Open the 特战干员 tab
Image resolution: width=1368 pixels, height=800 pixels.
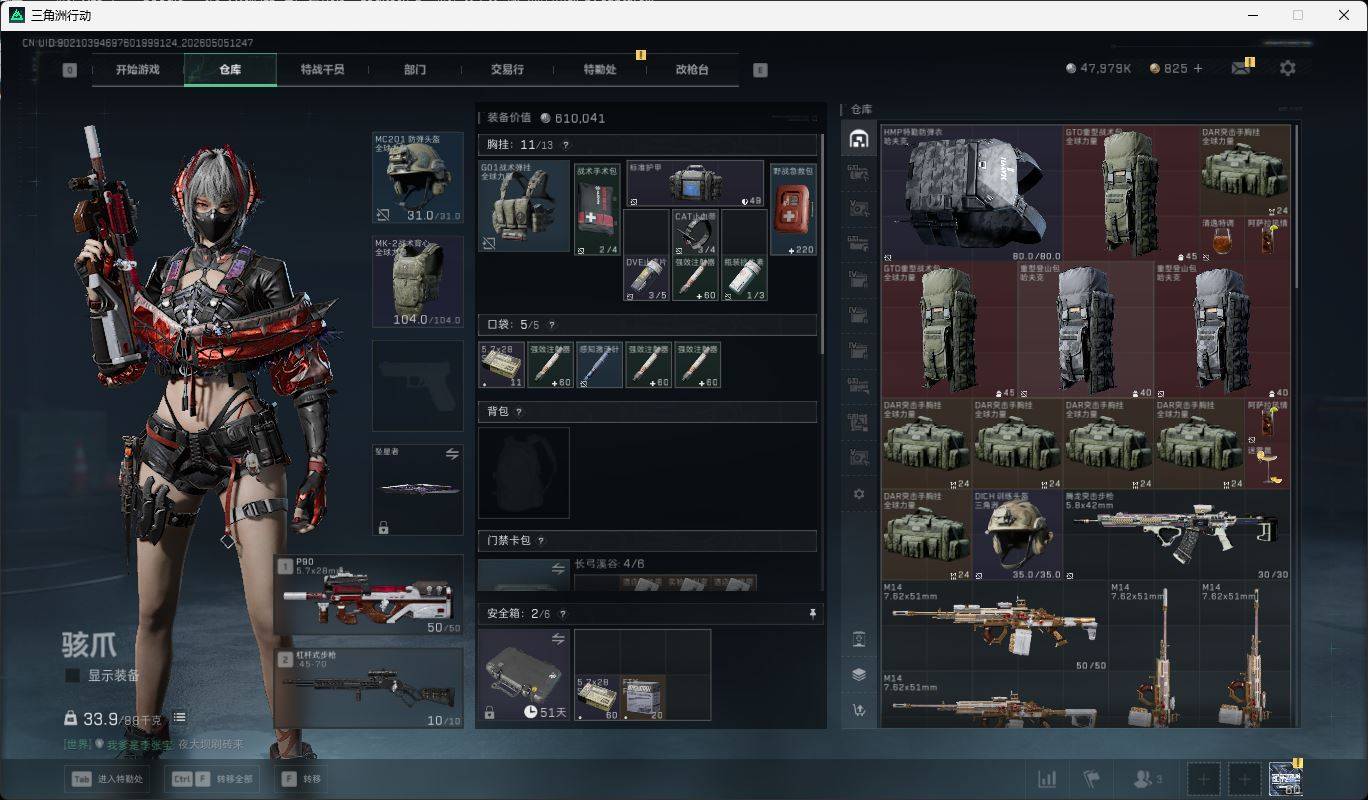[322, 70]
